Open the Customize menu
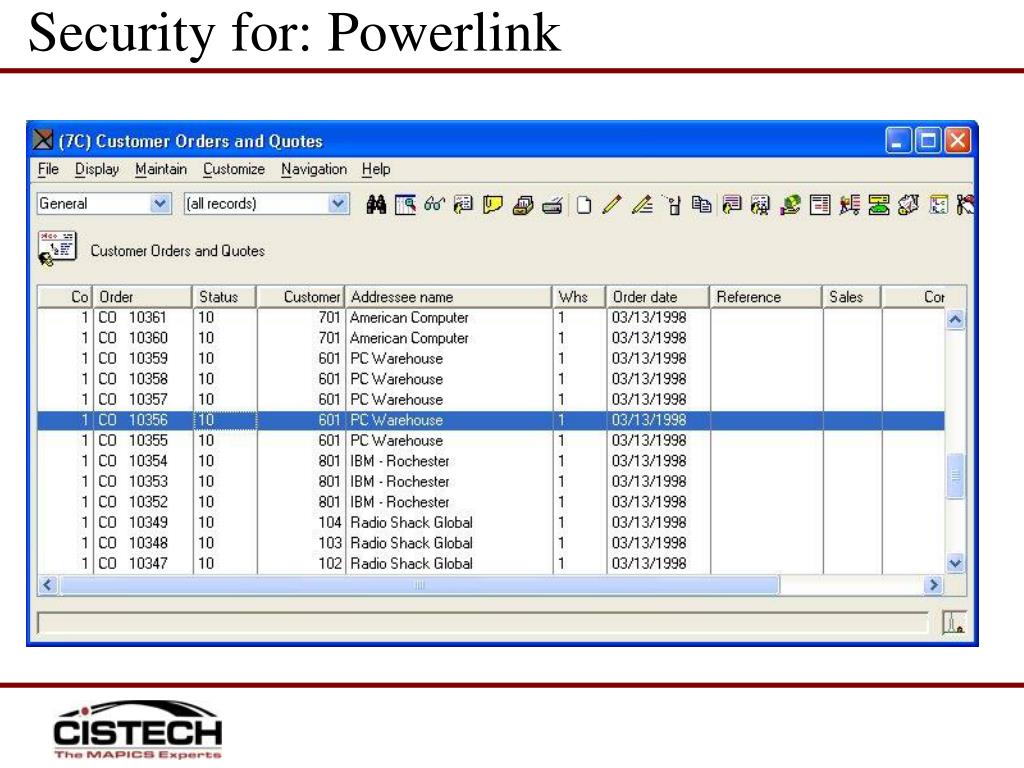Viewport: 1024px width, 768px height. coord(234,169)
